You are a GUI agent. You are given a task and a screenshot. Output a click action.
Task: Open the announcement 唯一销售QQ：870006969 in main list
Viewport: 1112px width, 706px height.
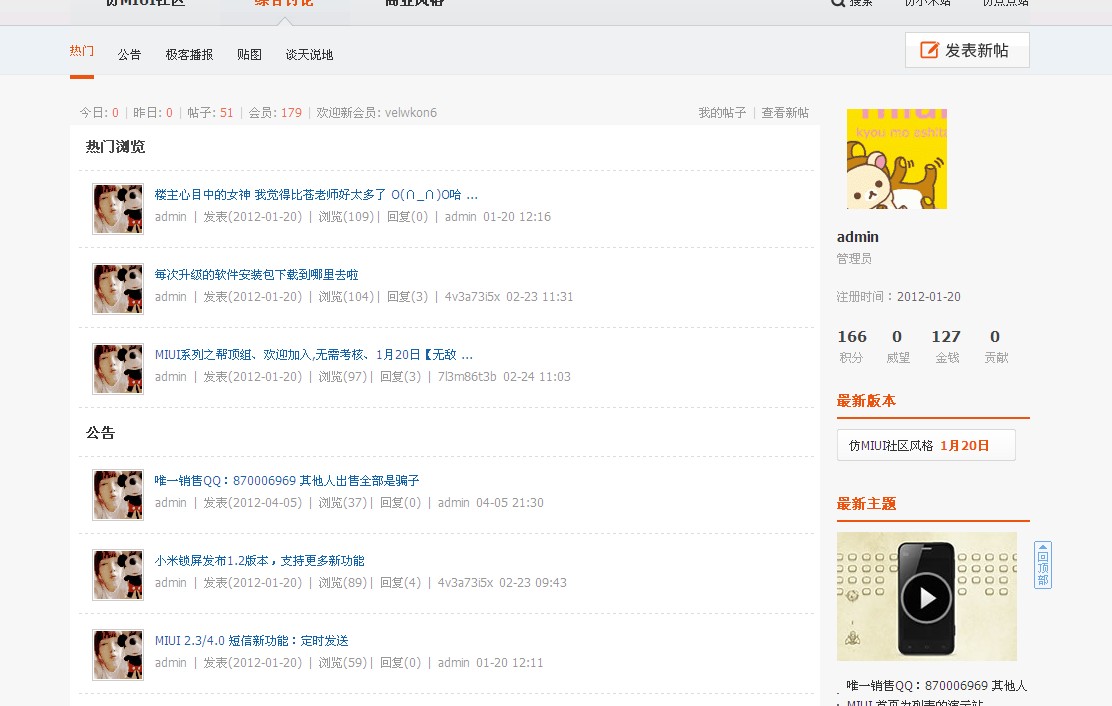[x=287, y=481]
